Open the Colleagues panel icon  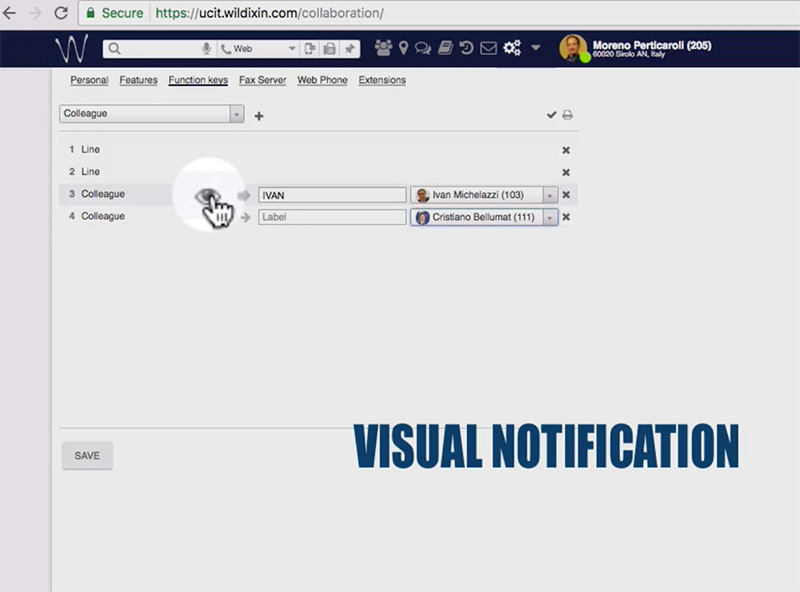382,47
